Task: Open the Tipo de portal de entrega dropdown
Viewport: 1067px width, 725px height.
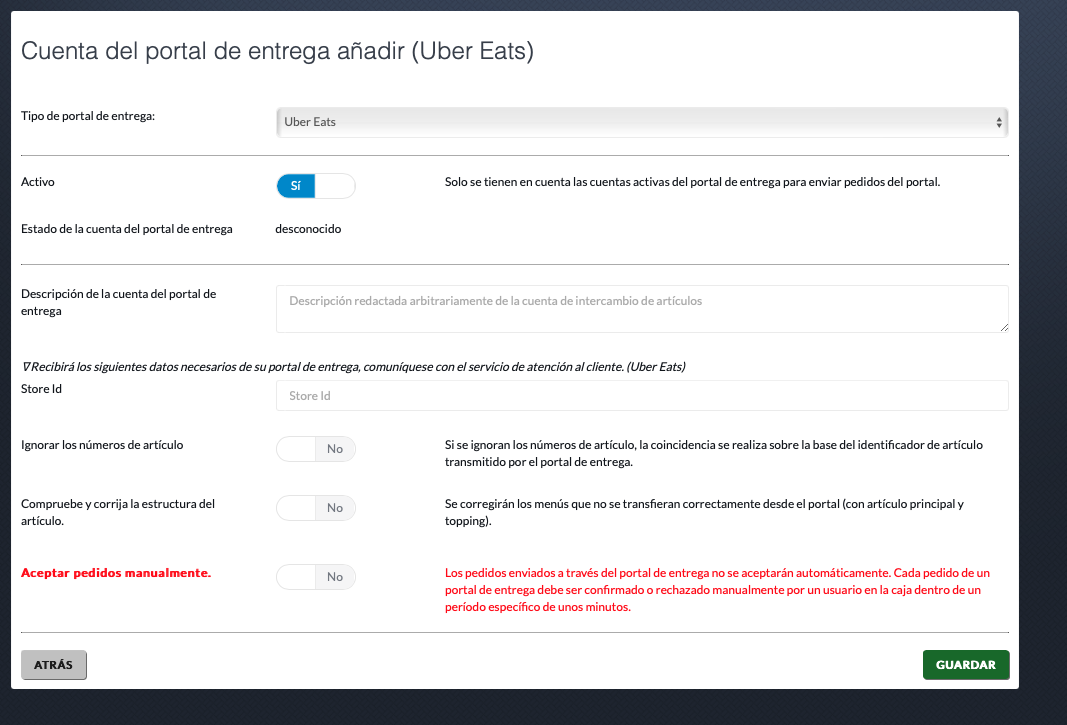Action: click(x=642, y=123)
